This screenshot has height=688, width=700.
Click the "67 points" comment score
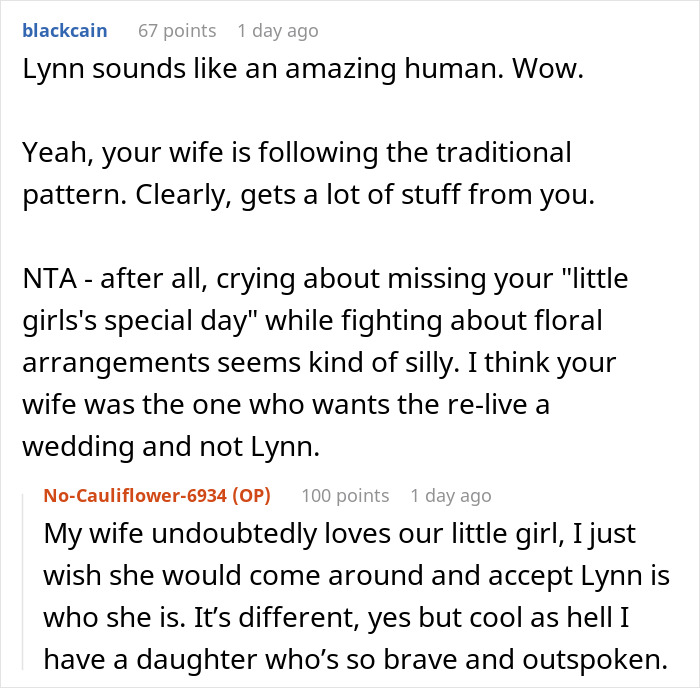point(175,31)
